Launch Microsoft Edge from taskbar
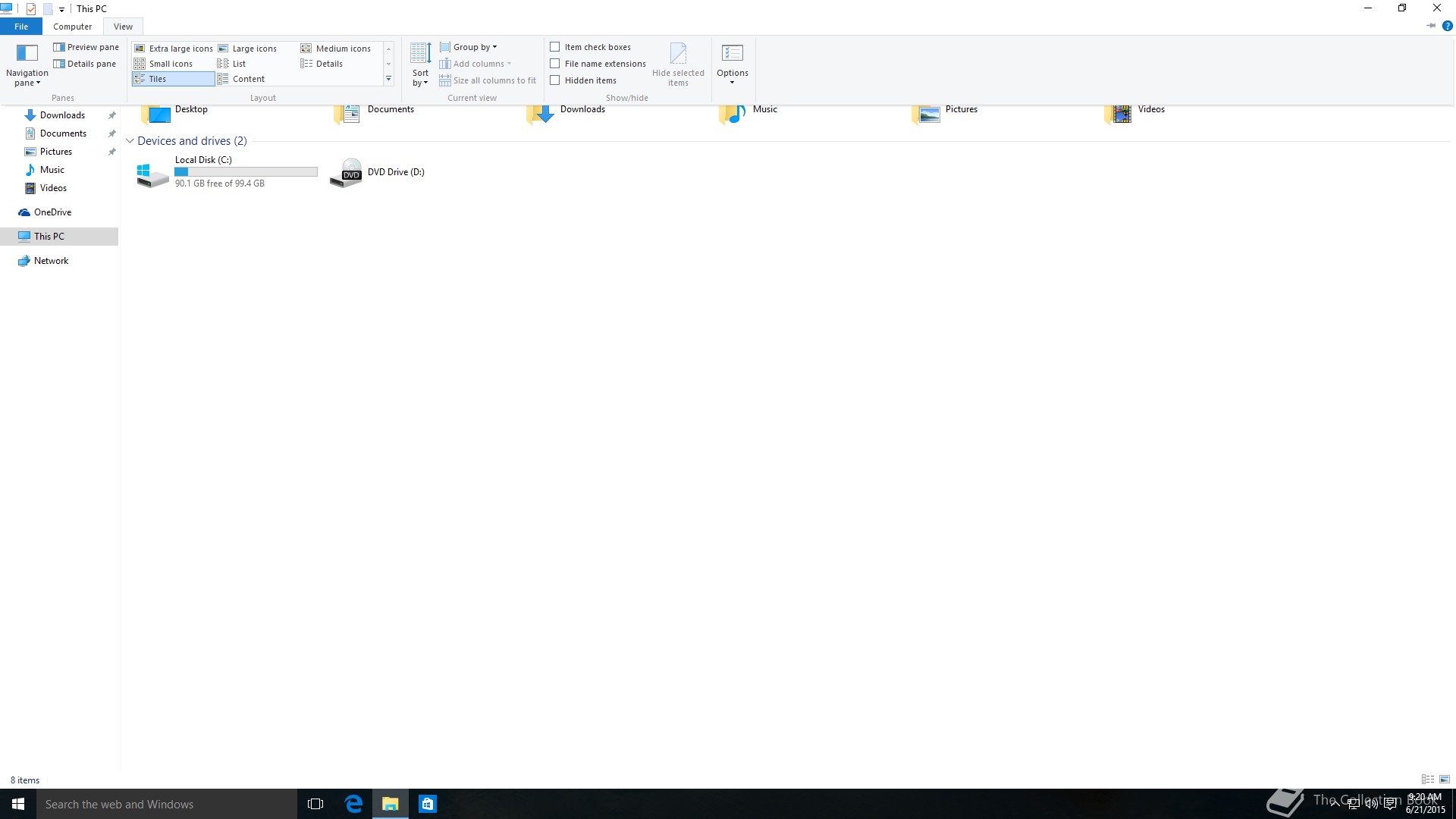This screenshot has width=1456, height=819. [x=353, y=804]
